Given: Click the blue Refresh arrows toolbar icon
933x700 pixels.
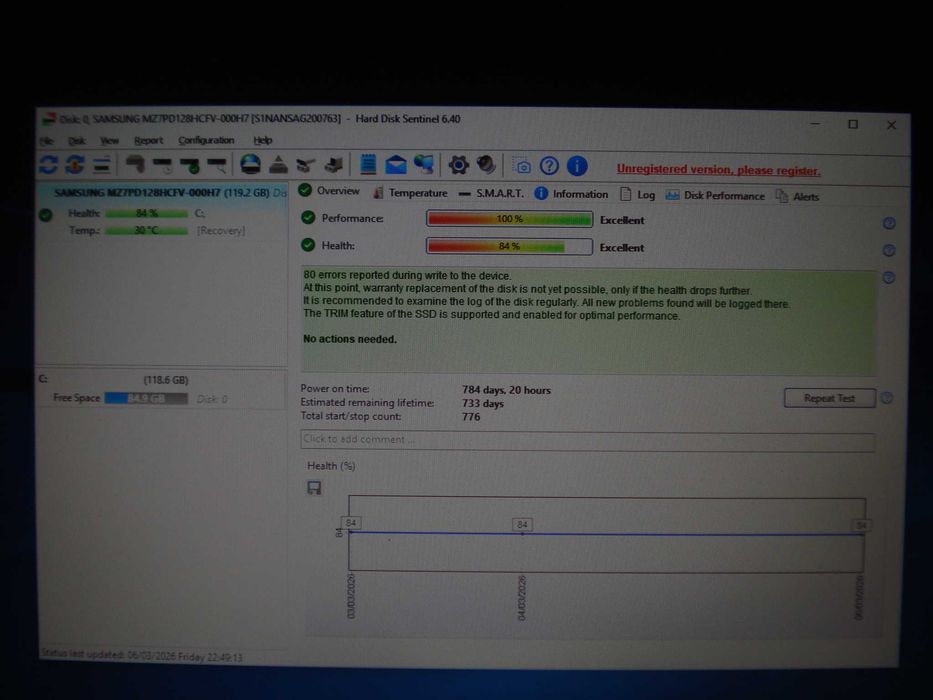Looking at the screenshot, I should [x=49, y=164].
